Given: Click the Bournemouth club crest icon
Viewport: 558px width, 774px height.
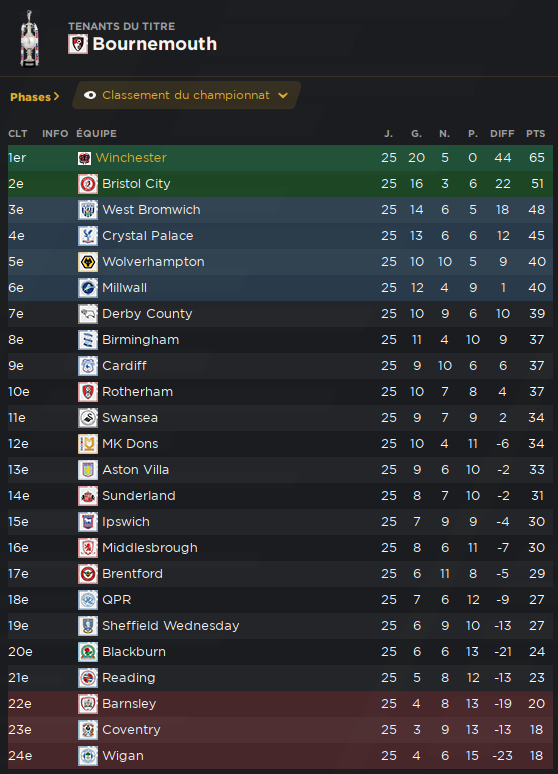Looking at the screenshot, I should (x=78, y=44).
